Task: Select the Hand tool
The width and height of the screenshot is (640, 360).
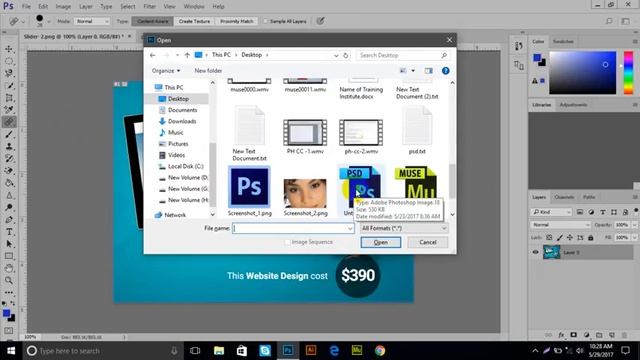Action: coord(9,268)
